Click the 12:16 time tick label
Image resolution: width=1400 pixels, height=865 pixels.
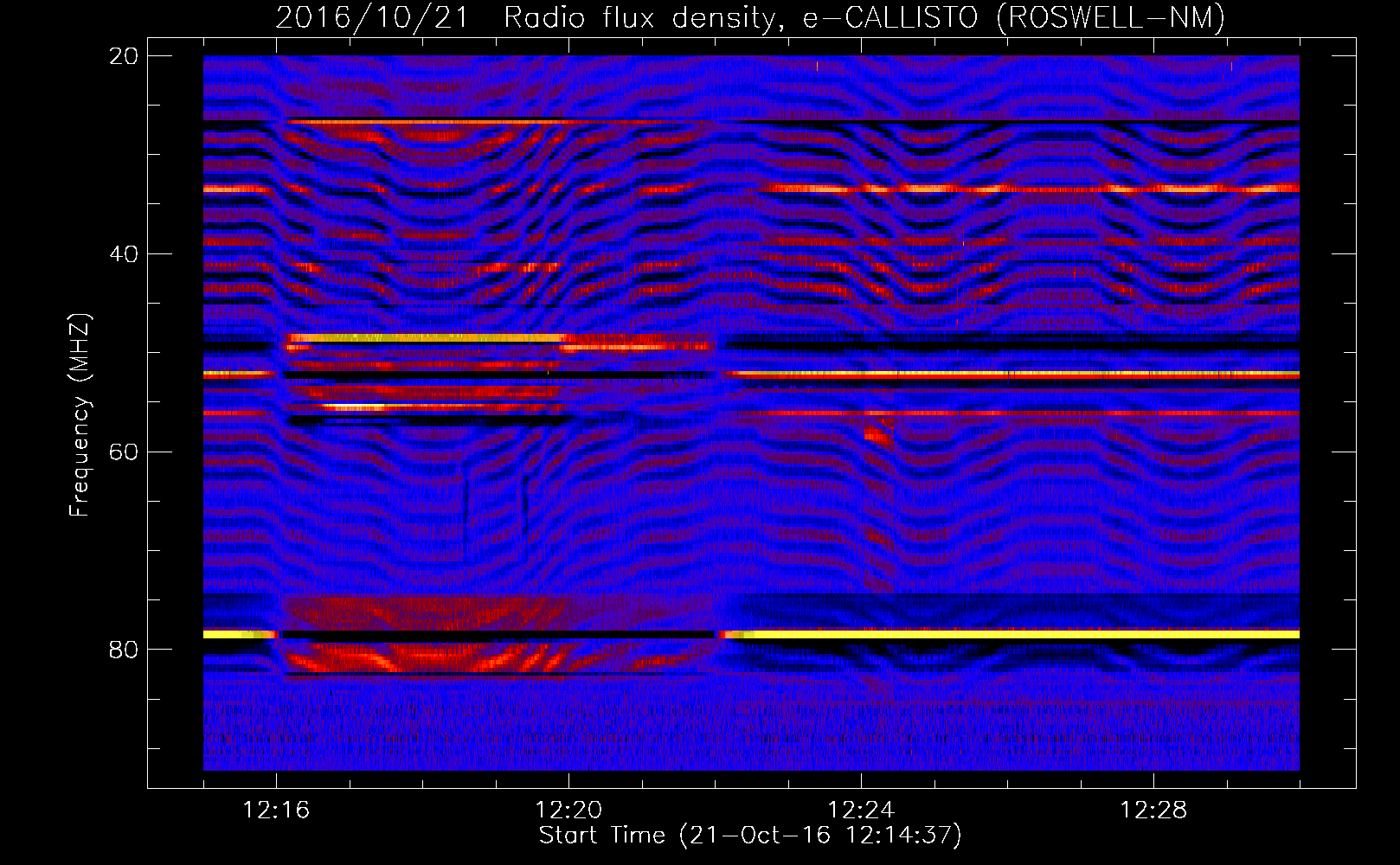click(x=276, y=811)
